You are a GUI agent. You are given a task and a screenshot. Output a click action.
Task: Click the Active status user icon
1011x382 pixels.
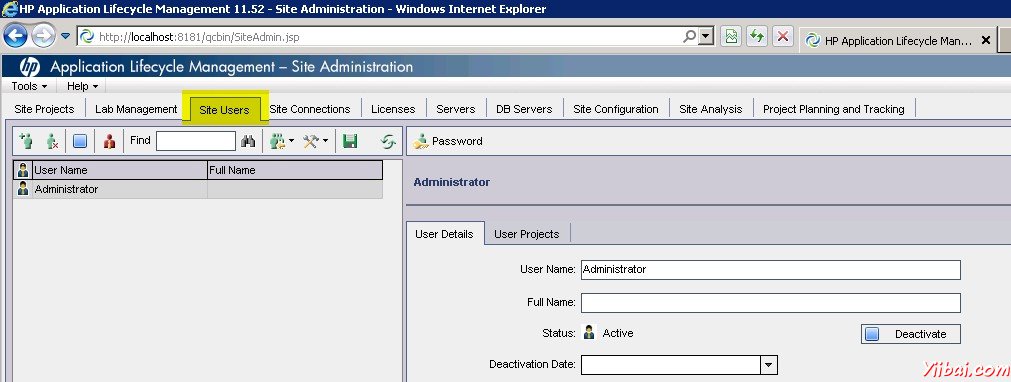coord(589,333)
